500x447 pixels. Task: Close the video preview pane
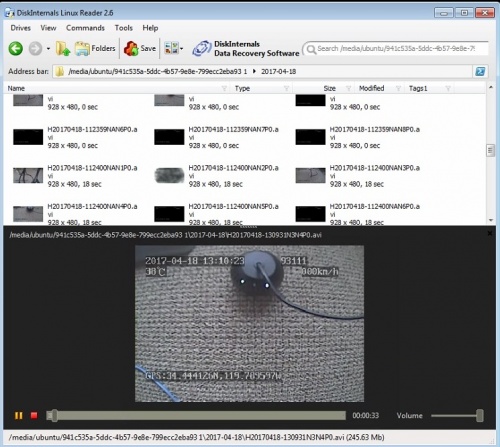[x=490, y=234]
